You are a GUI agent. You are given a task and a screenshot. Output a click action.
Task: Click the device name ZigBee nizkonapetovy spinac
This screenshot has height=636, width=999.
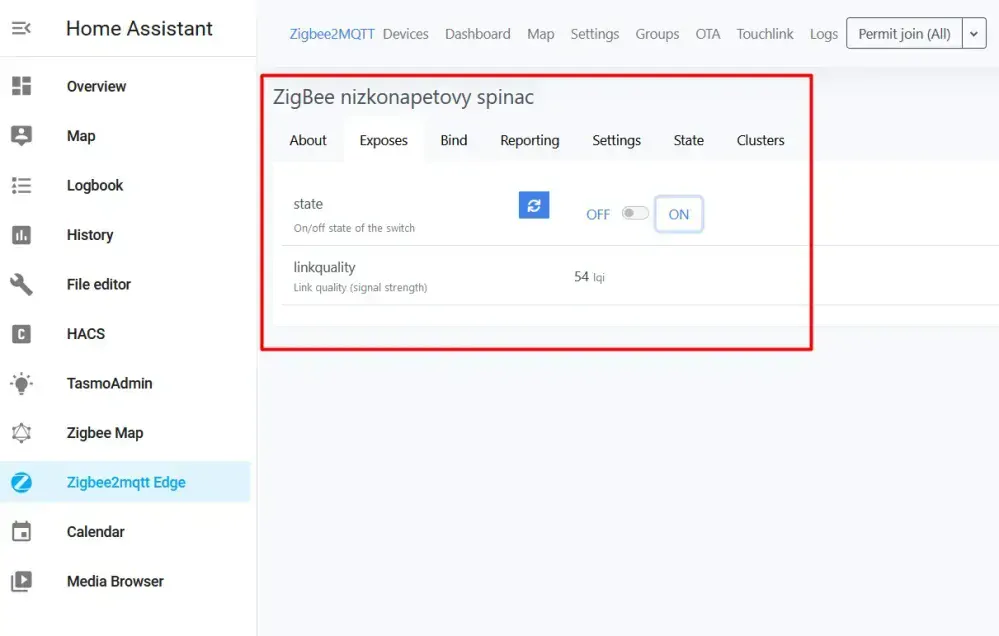point(403,97)
